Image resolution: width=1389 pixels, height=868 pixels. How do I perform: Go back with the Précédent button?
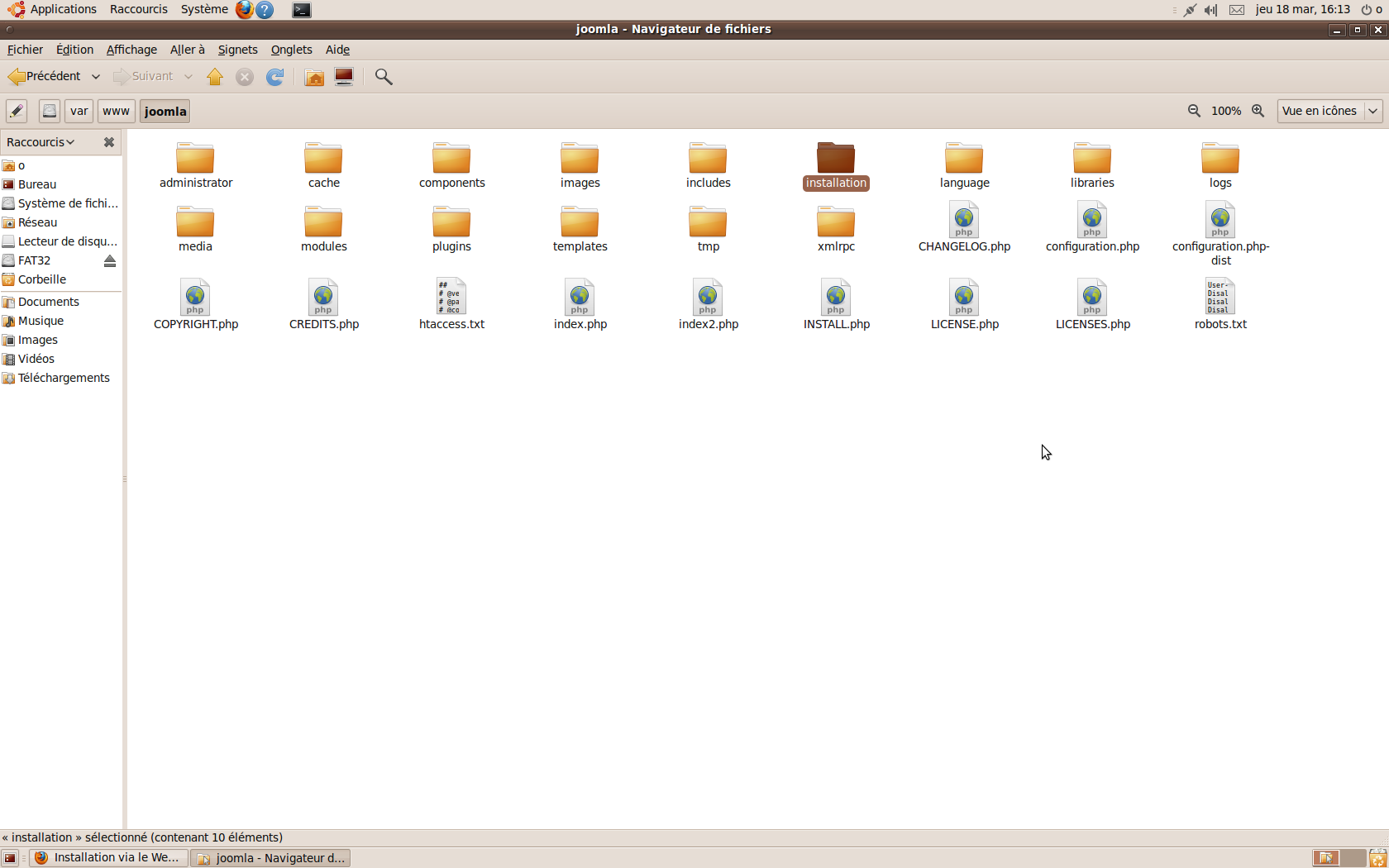click(x=45, y=76)
